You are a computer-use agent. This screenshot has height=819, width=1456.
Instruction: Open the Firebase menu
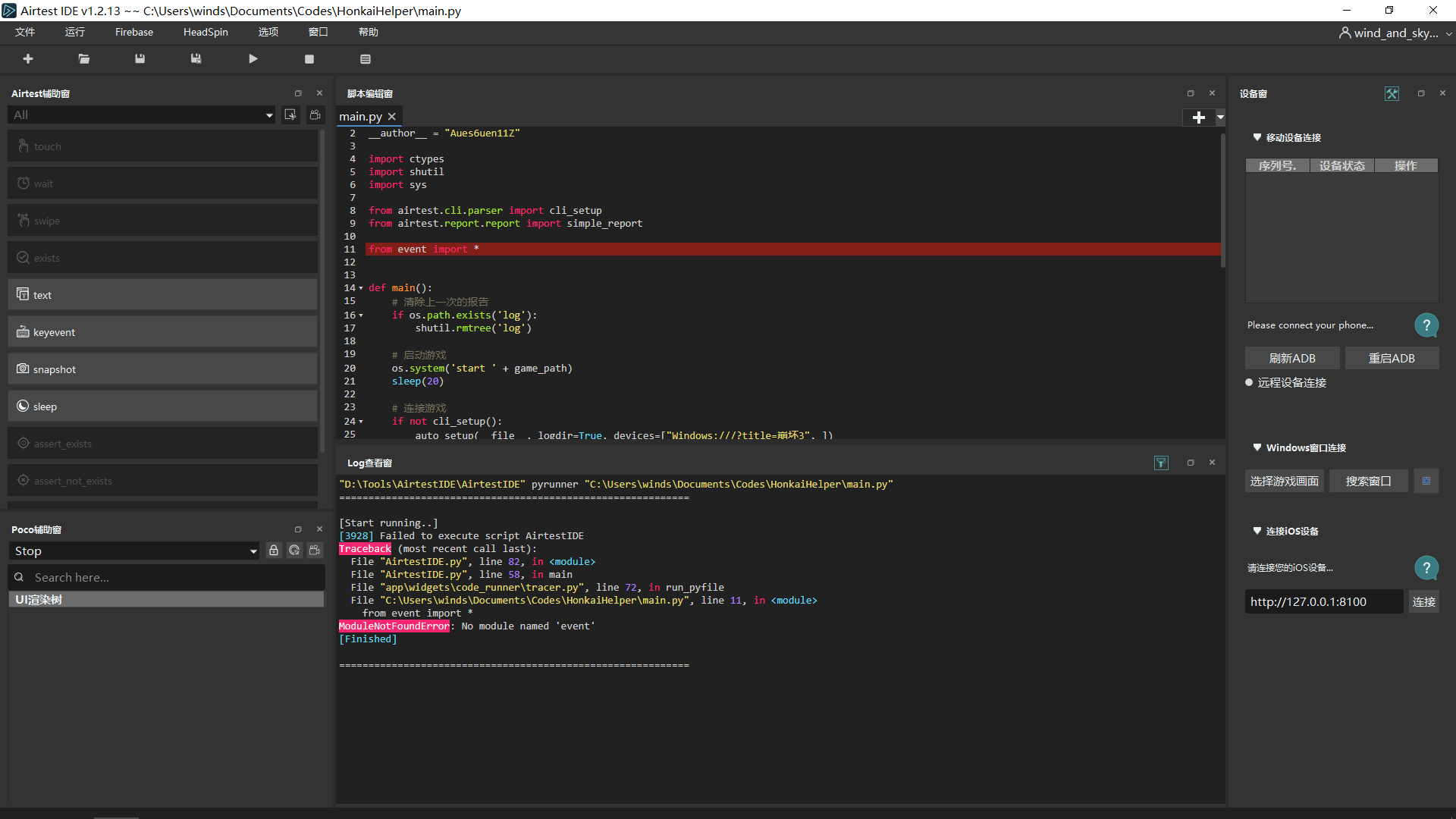(x=134, y=32)
